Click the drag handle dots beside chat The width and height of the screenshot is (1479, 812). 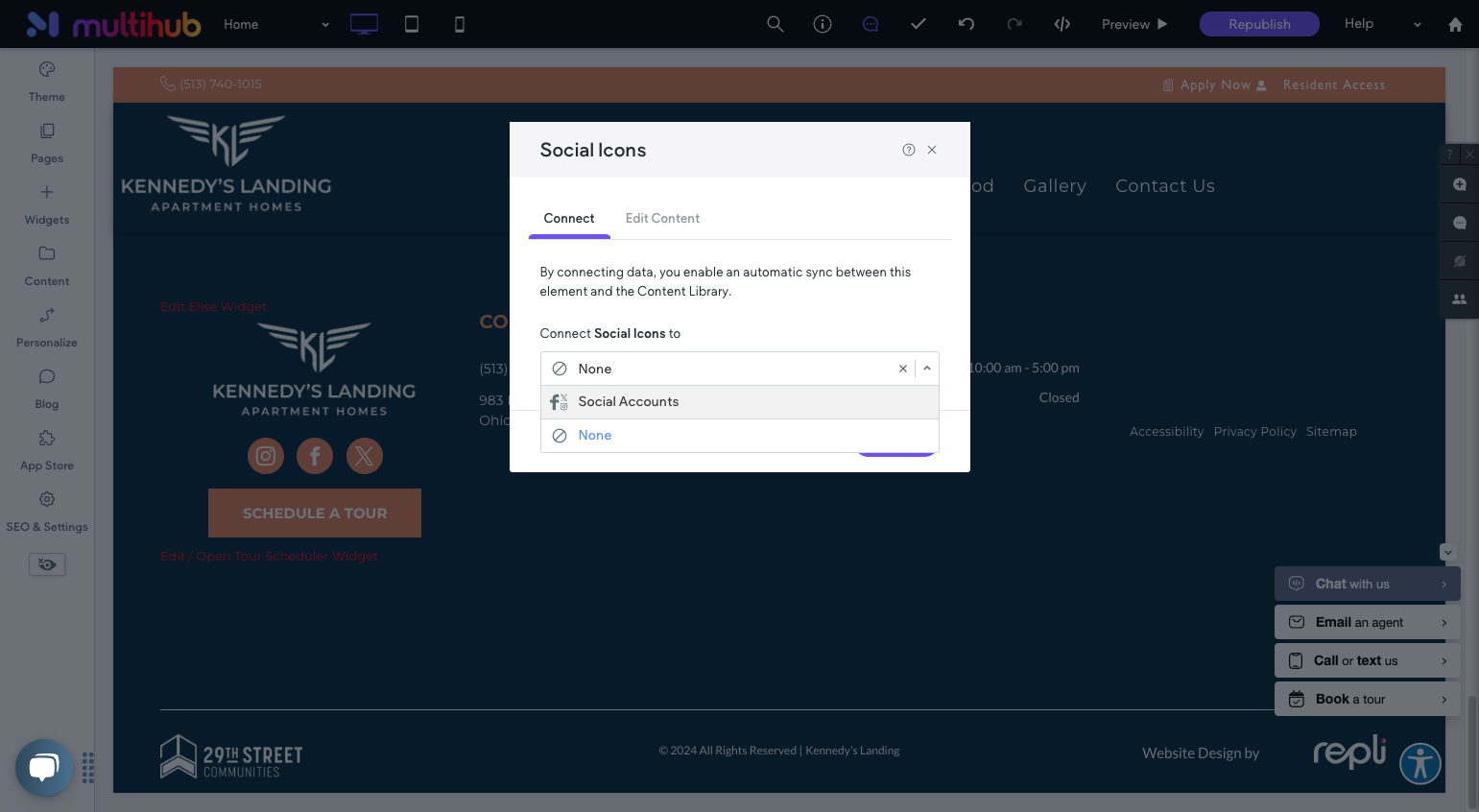(x=88, y=768)
